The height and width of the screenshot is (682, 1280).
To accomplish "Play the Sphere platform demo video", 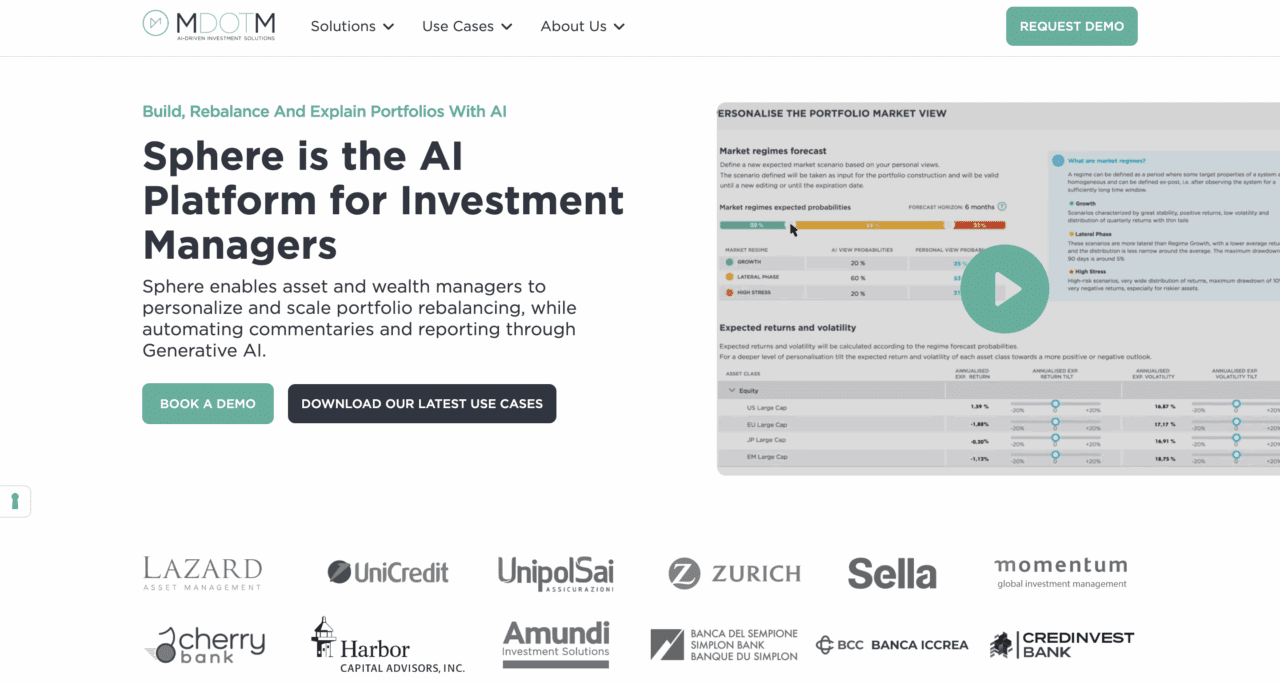I will click(x=1005, y=289).
